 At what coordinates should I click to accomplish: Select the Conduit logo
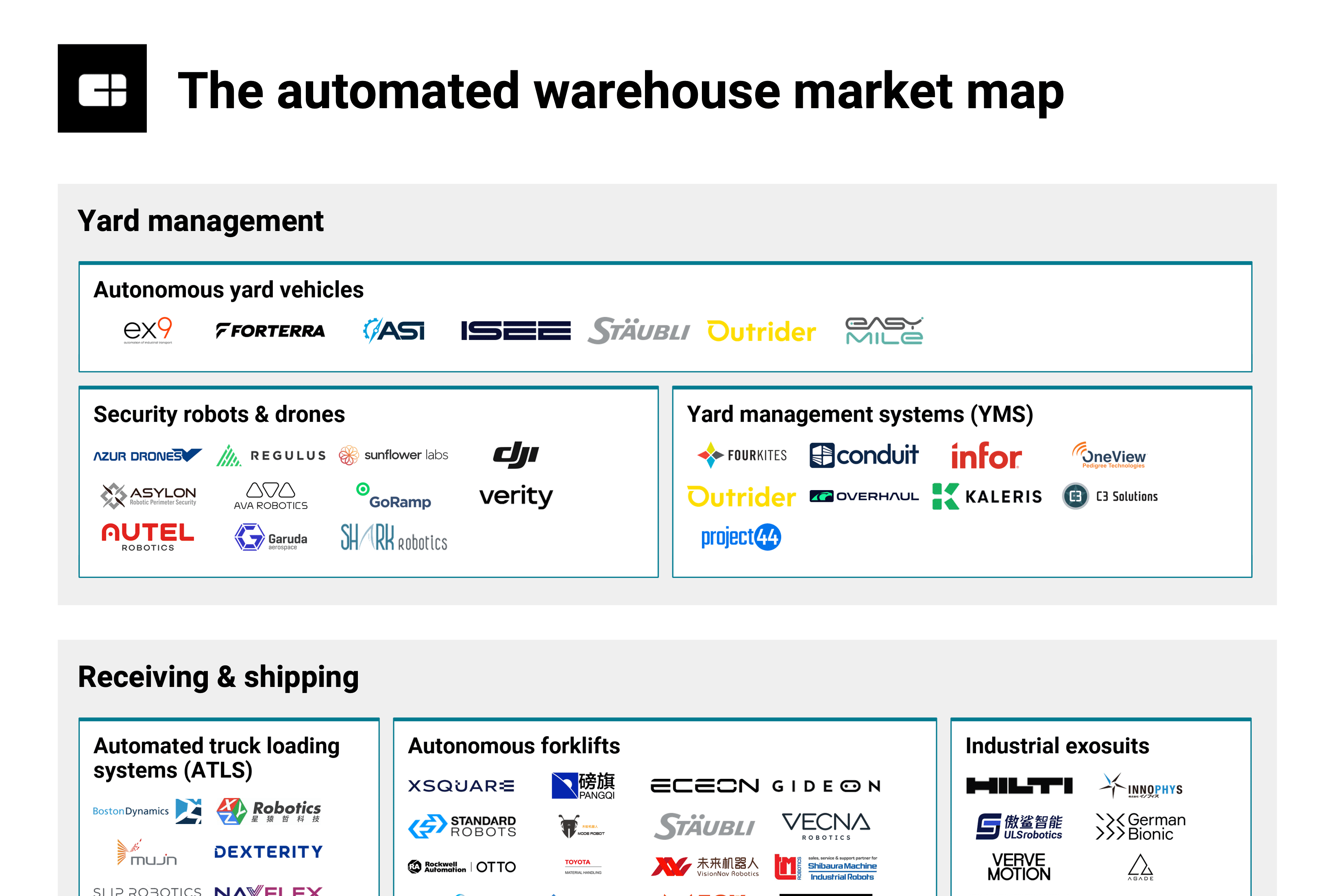click(864, 456)
